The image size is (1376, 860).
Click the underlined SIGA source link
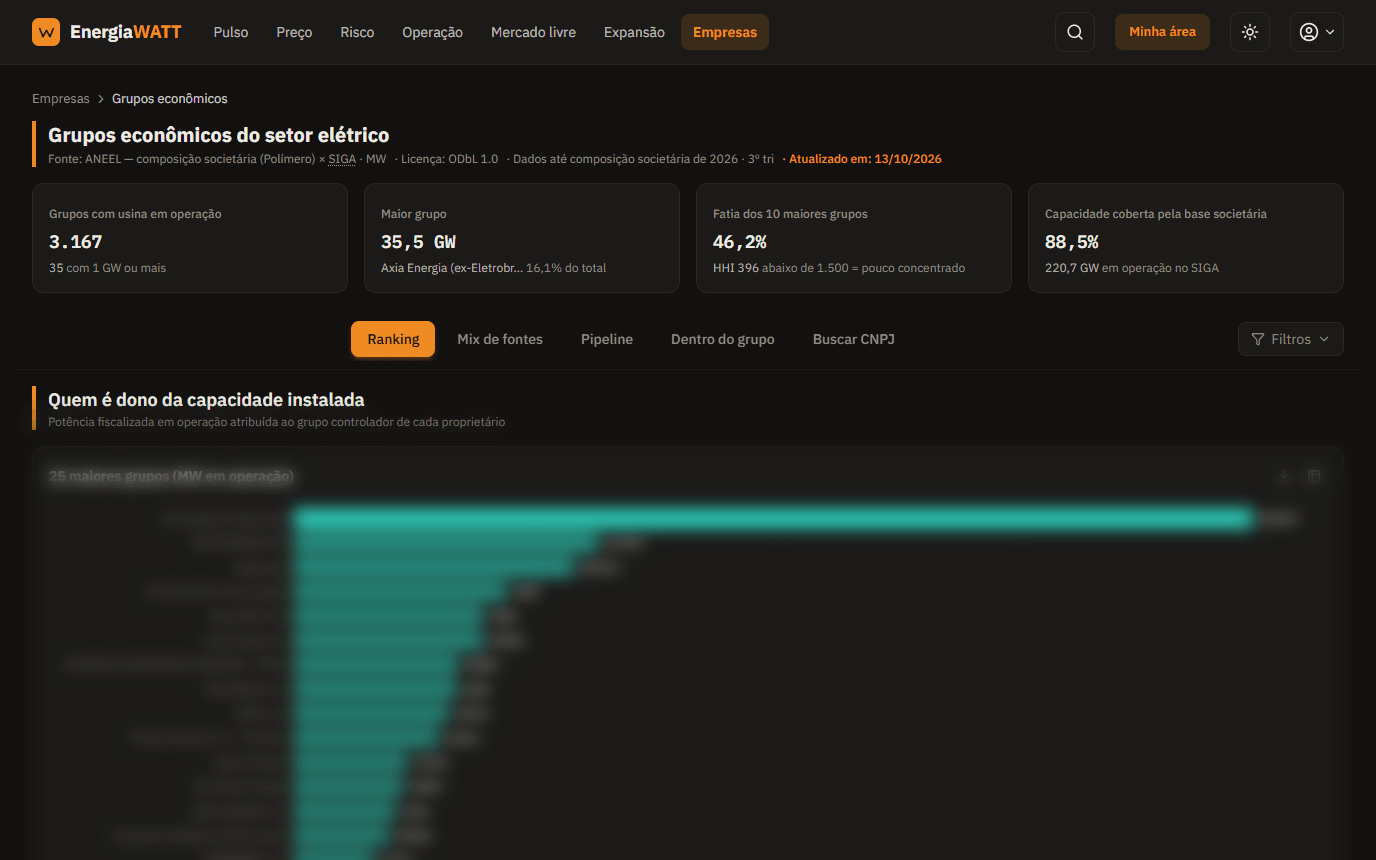[342, 159]
